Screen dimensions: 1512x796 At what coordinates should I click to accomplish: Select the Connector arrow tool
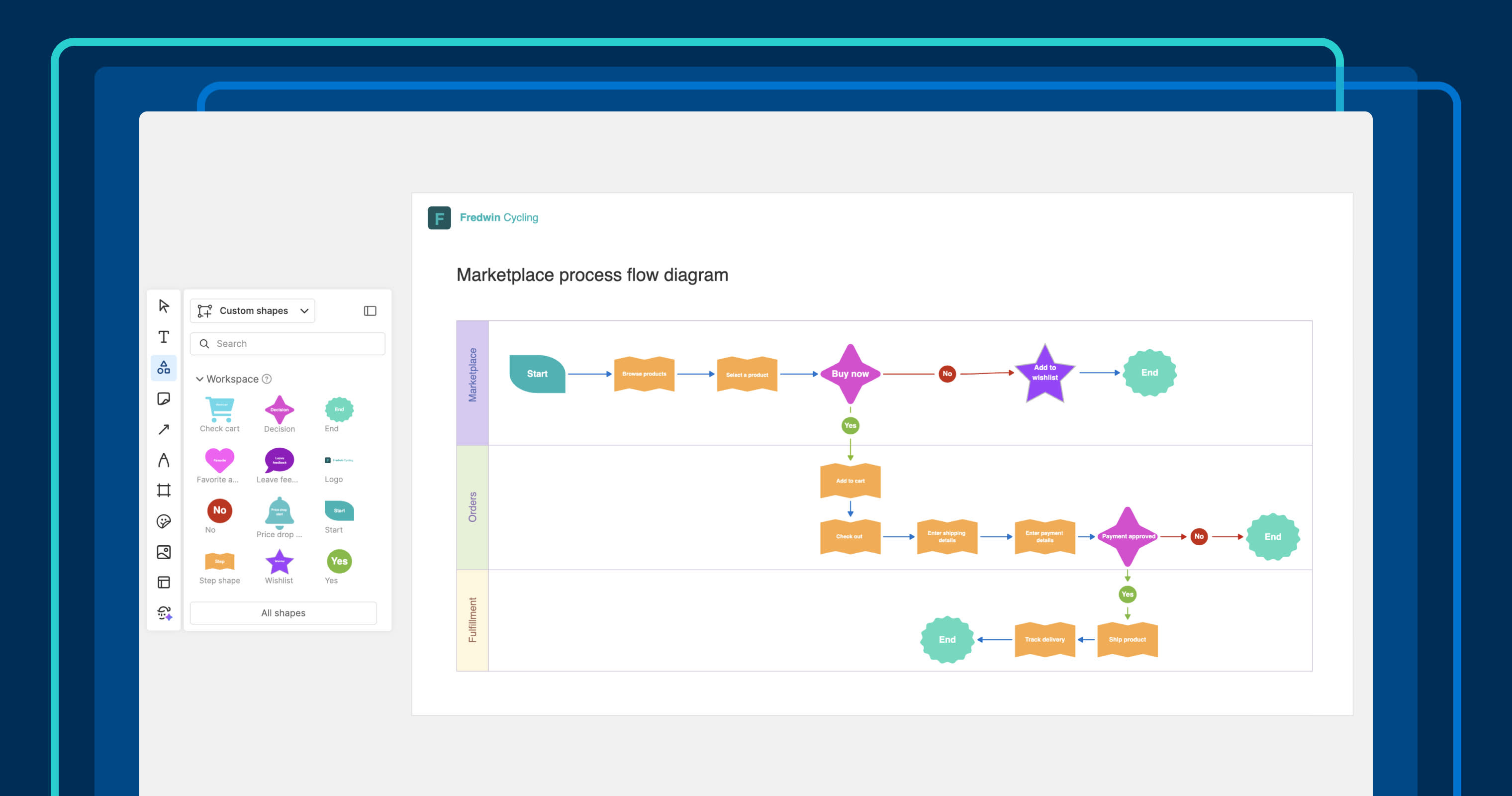tap(164, 430)
